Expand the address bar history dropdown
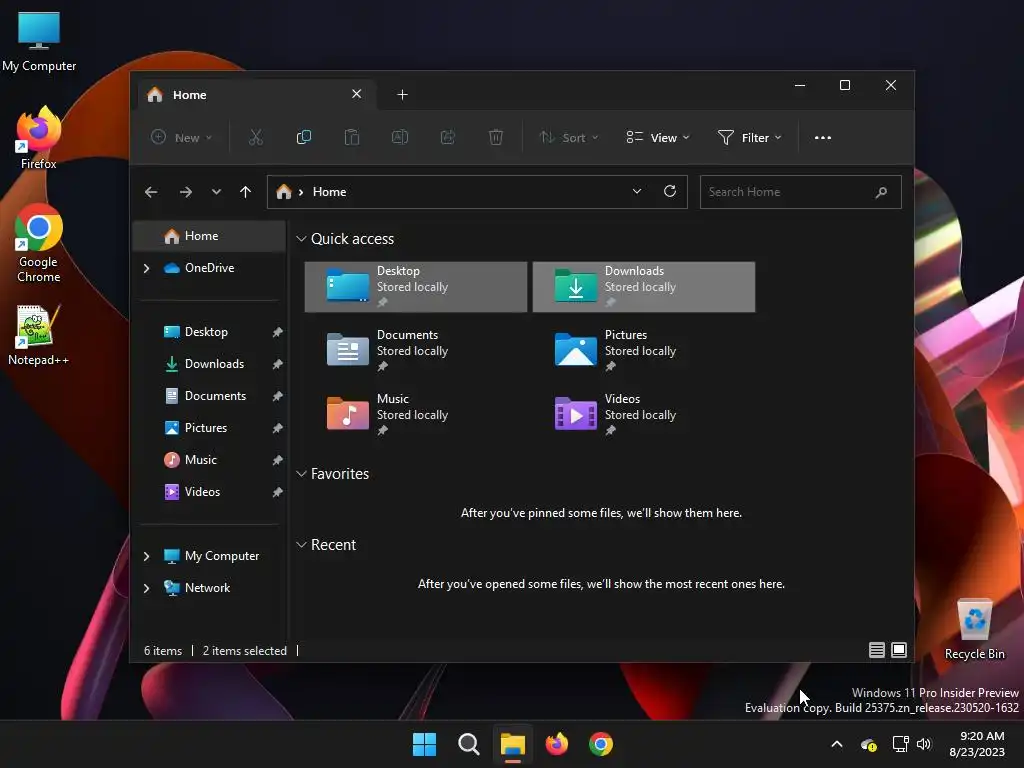 pos(637,191)
